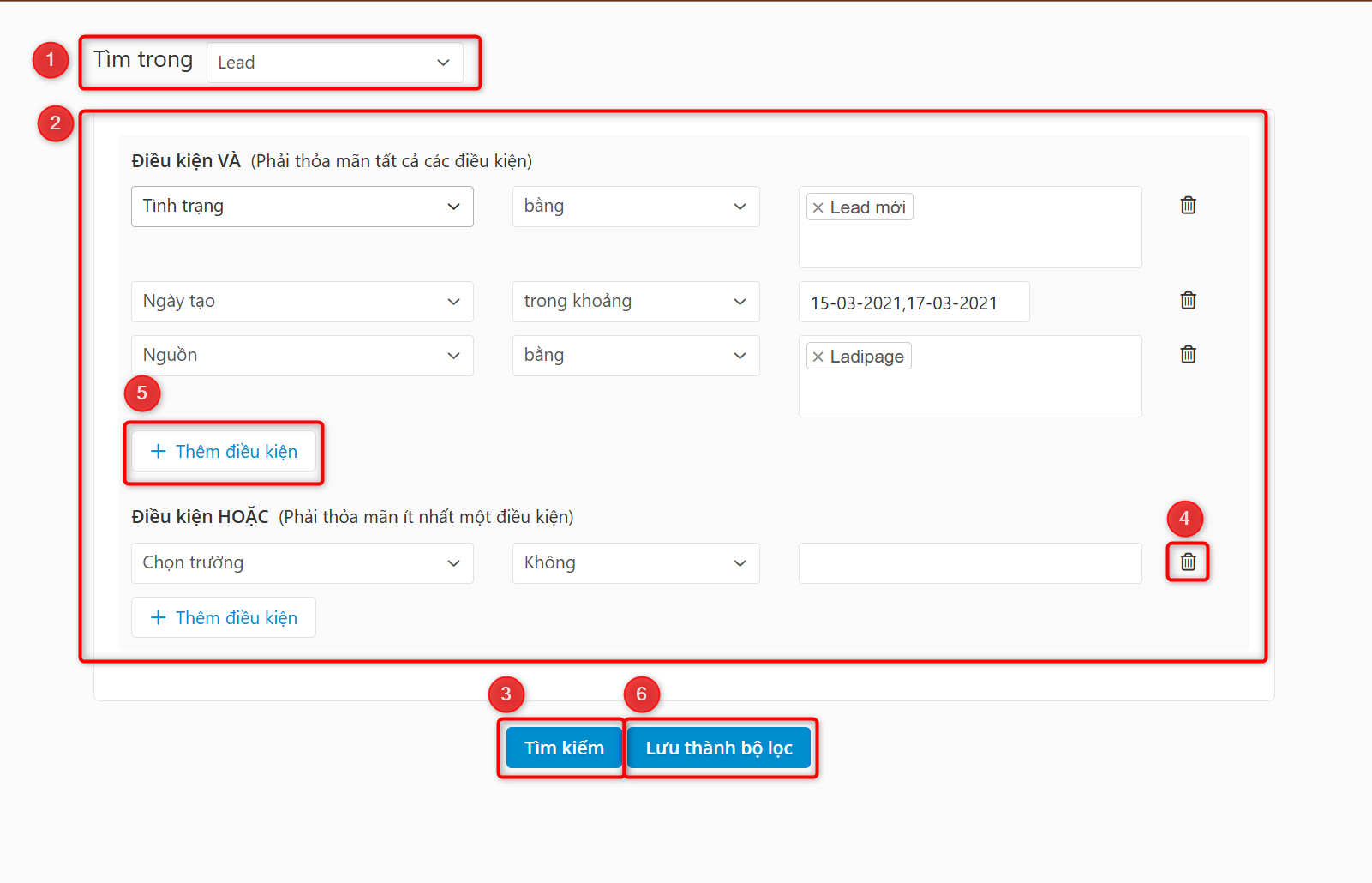Click the empty value field in HOẶC row
This screenshot has width=1372, height=883.
[969, 563]
